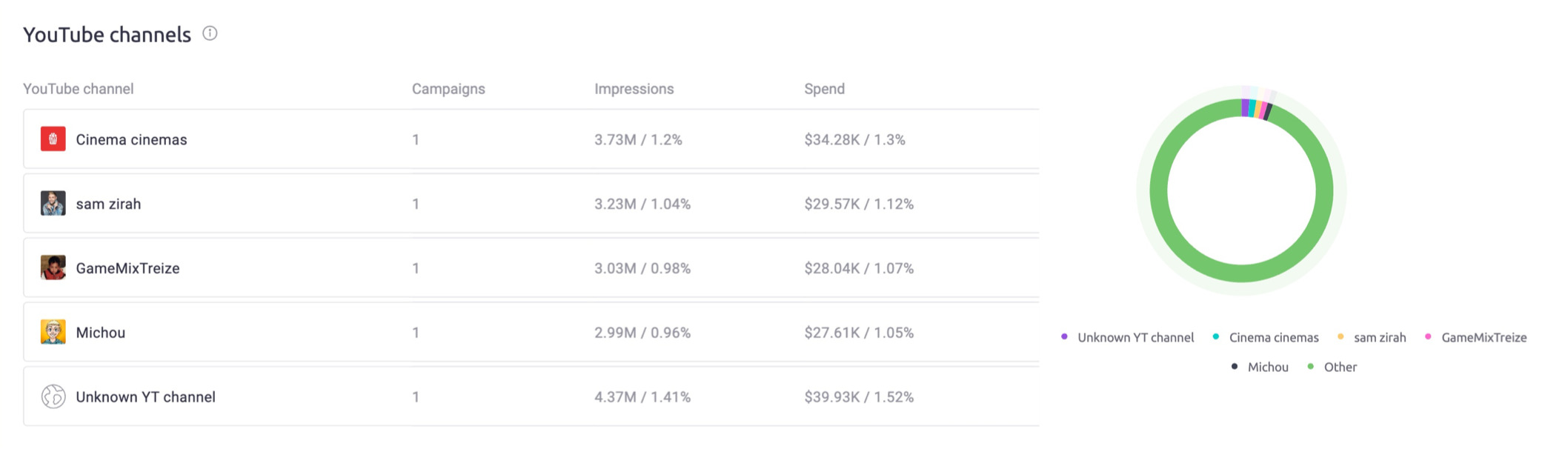
Task: Toggle the Unknown YT channel legend dot
Action: coord(1064,336)
